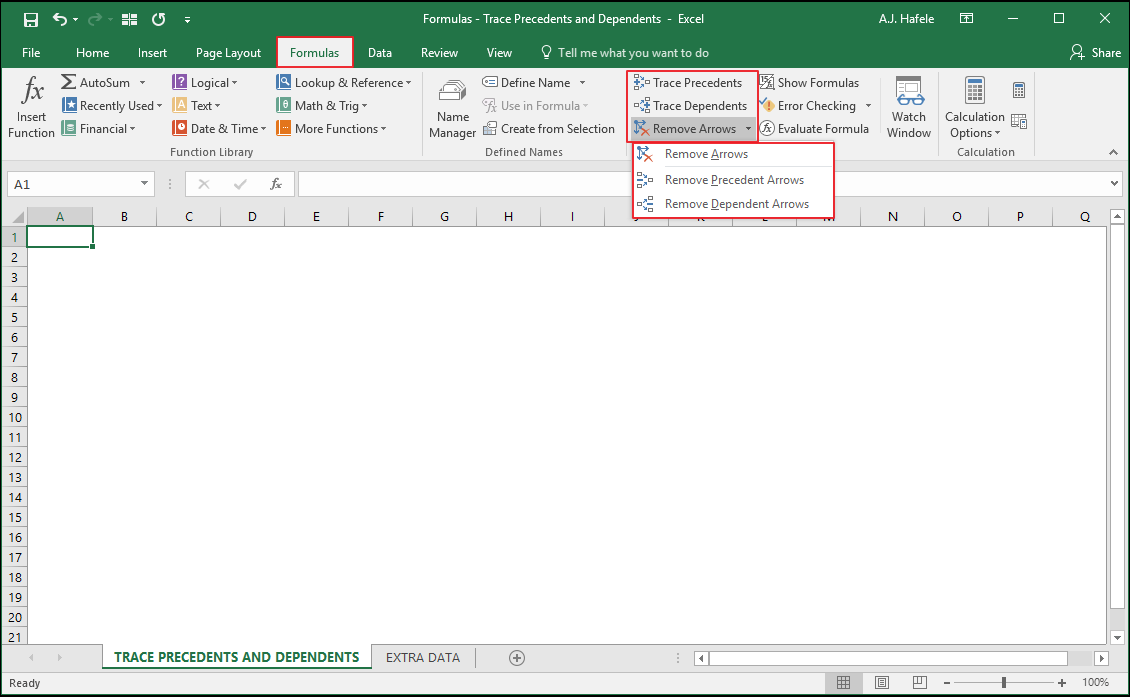Click the Select All corner button
Viewport: 1130px width, 698px height.
pyautogui.click(x=14, y=216)
